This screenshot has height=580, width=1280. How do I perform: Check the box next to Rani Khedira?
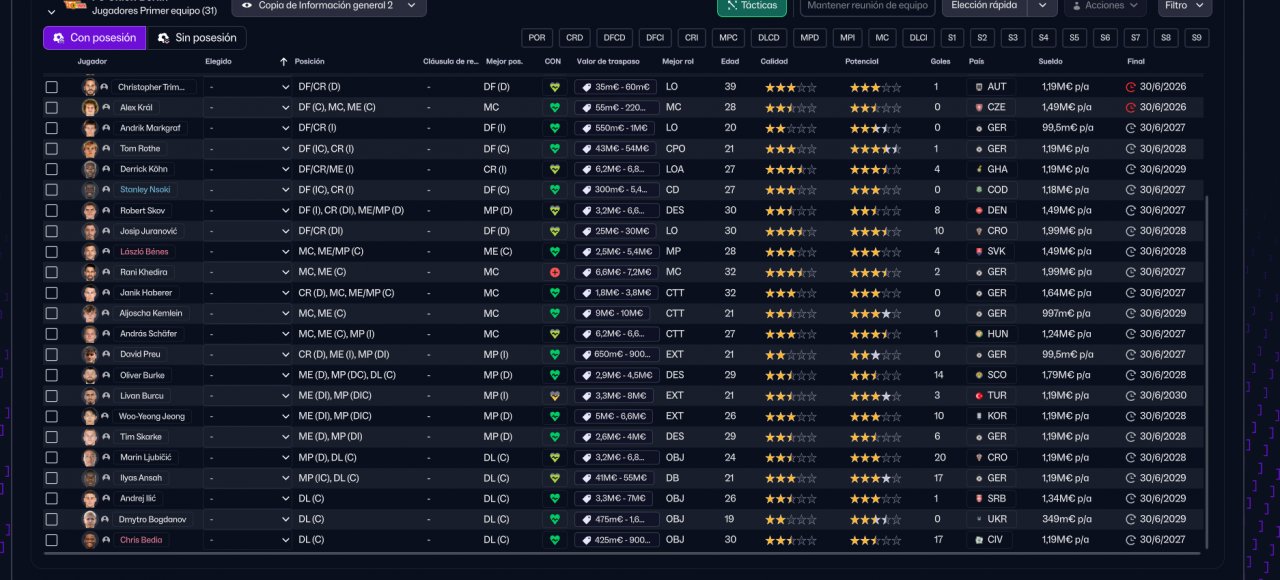(52, 272)
